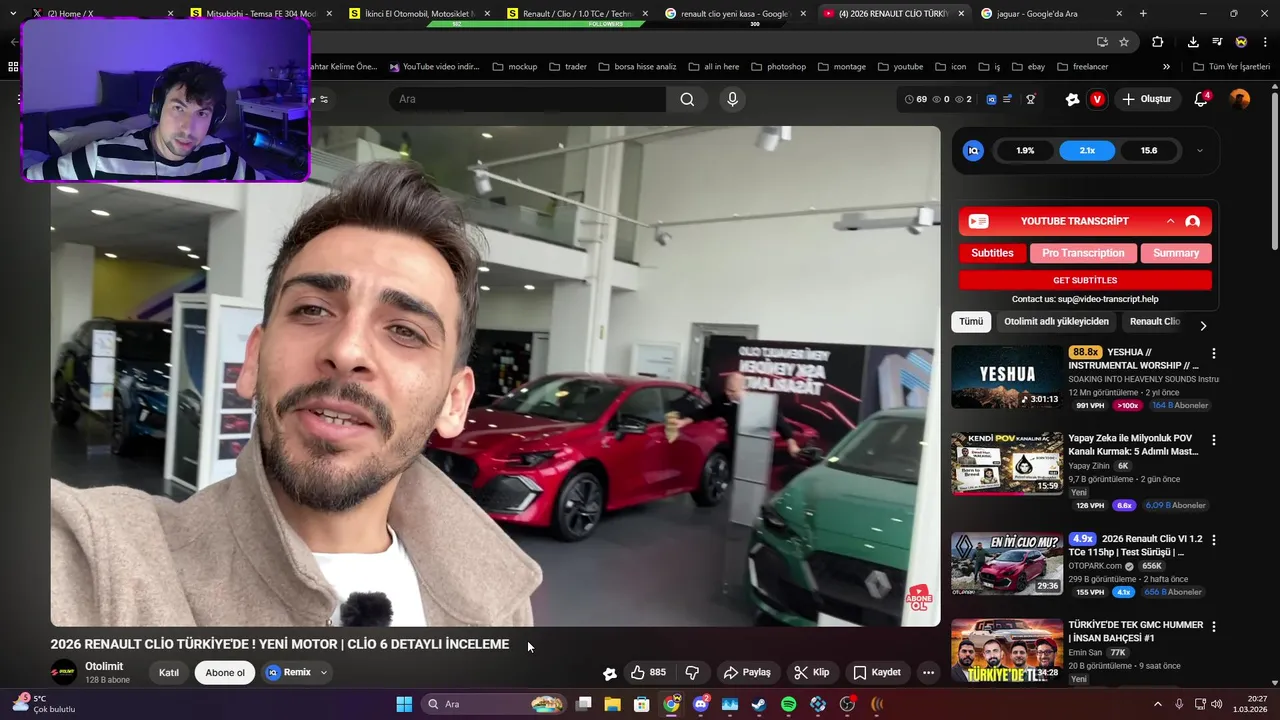This screenshot has height=720, width=1280.
Task: Open Discord from the taskbar
Action: (x=700, y=704)
